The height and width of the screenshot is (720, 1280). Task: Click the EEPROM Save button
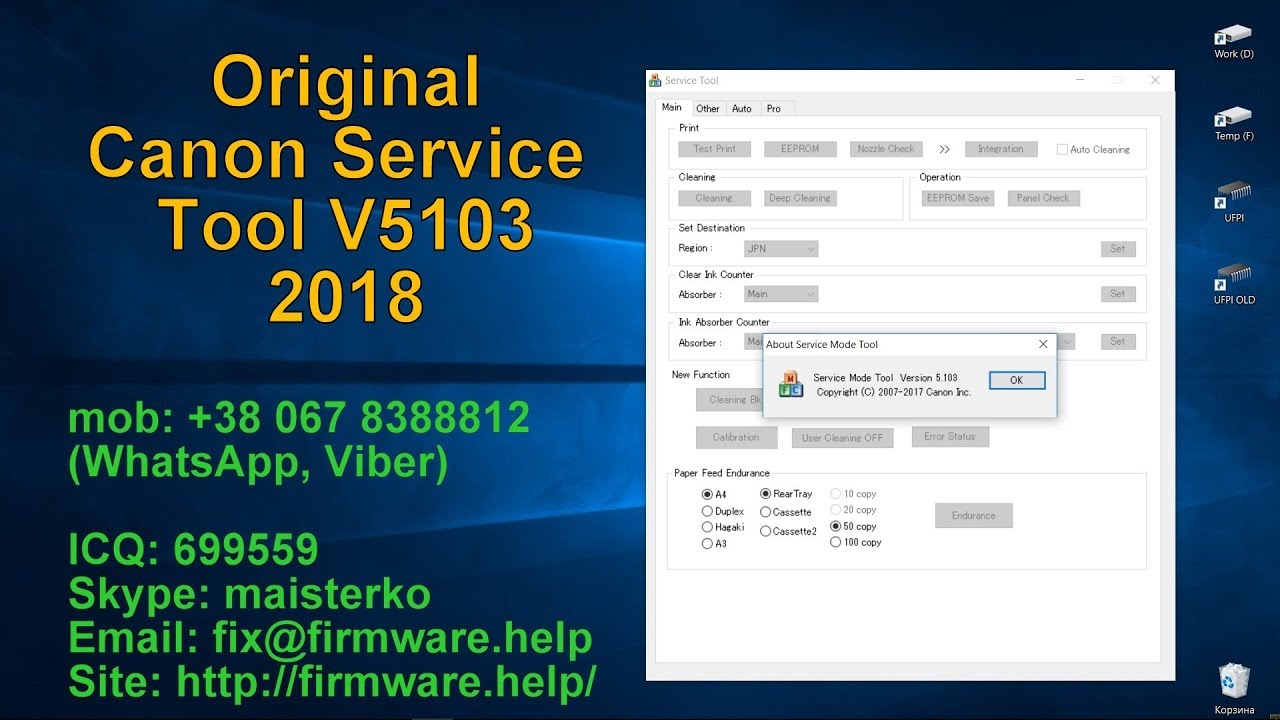click(958, 198)
